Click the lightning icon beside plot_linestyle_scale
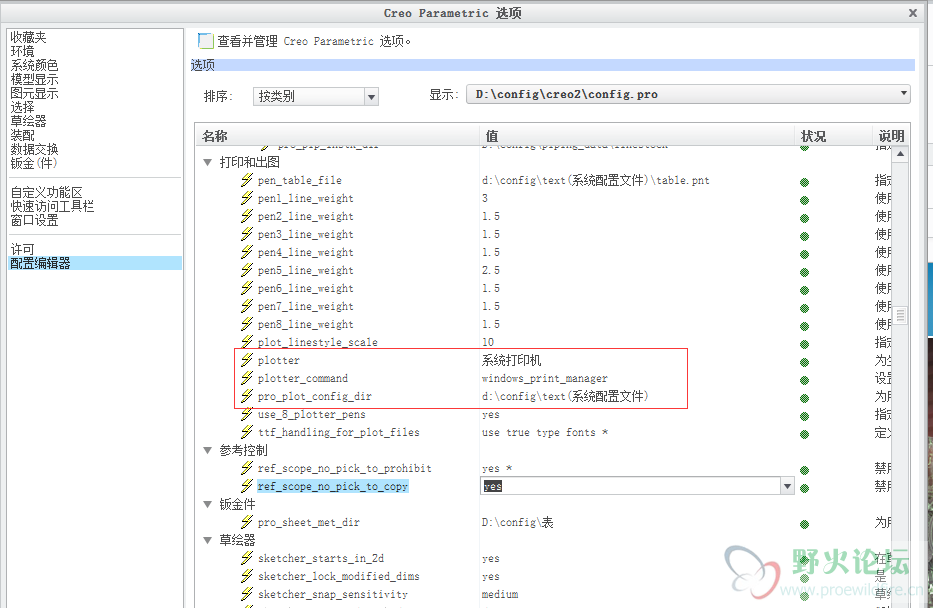Screen dimensions: 933x608 tap(247, 341)
